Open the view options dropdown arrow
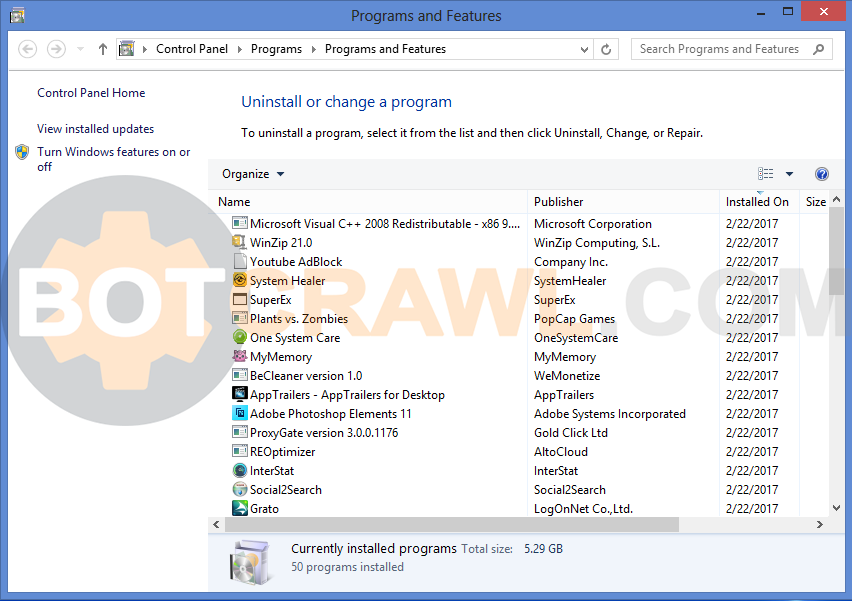The width and height of the screenshot is (852, 601). tap(789, 174)
